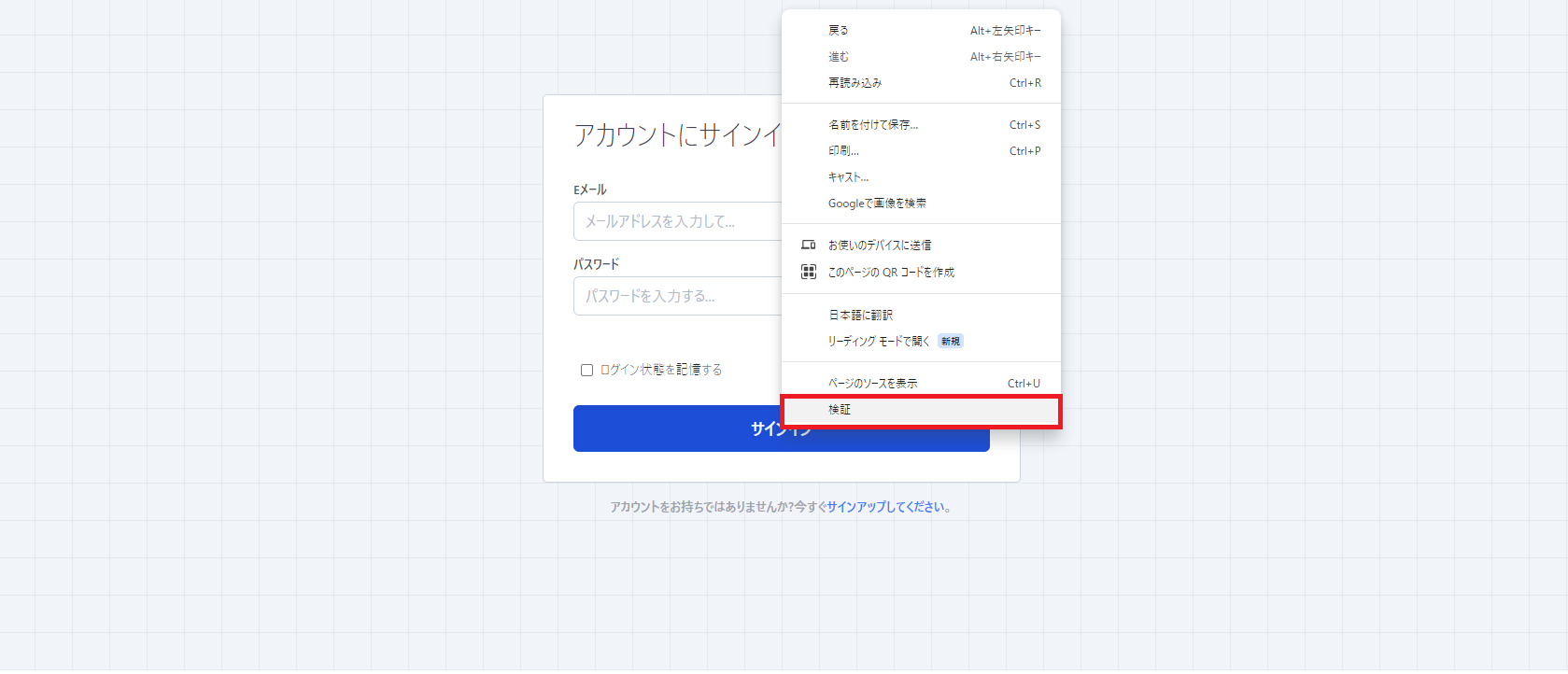The height and width of the screenshot is (674, 1568).
Task: Select 日本語に翻訳 from context menu
Action: 921,316
